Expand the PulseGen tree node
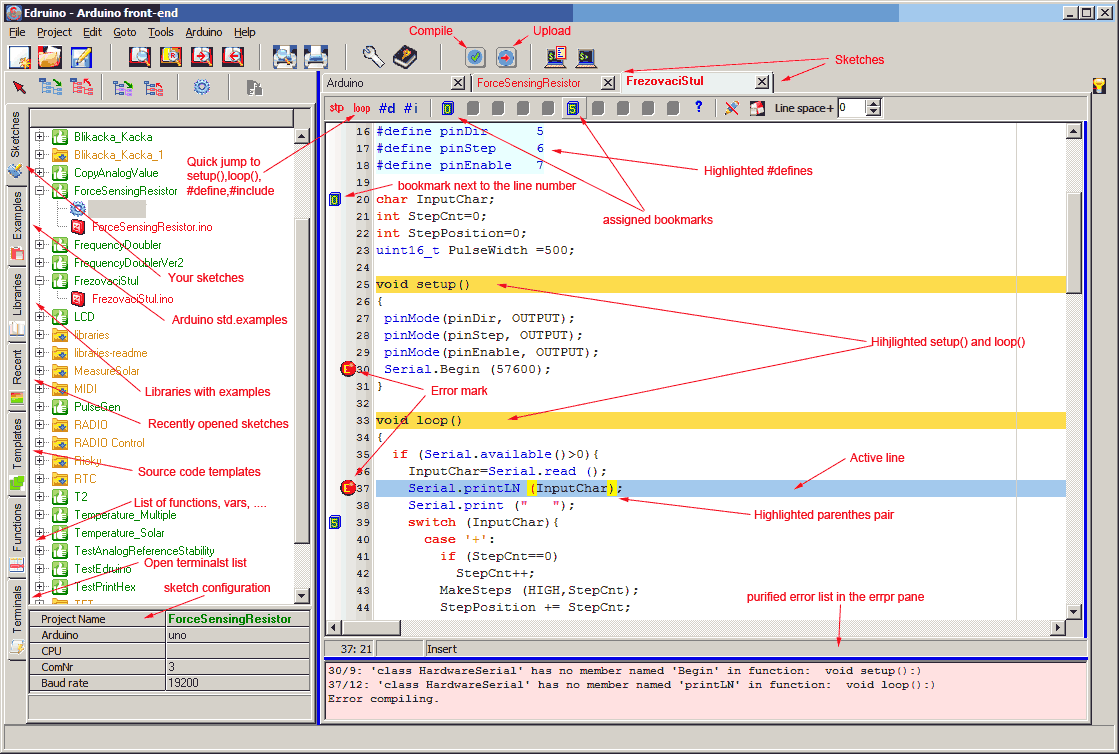This screenshot has width=1119, height=754. coord(40,407)
